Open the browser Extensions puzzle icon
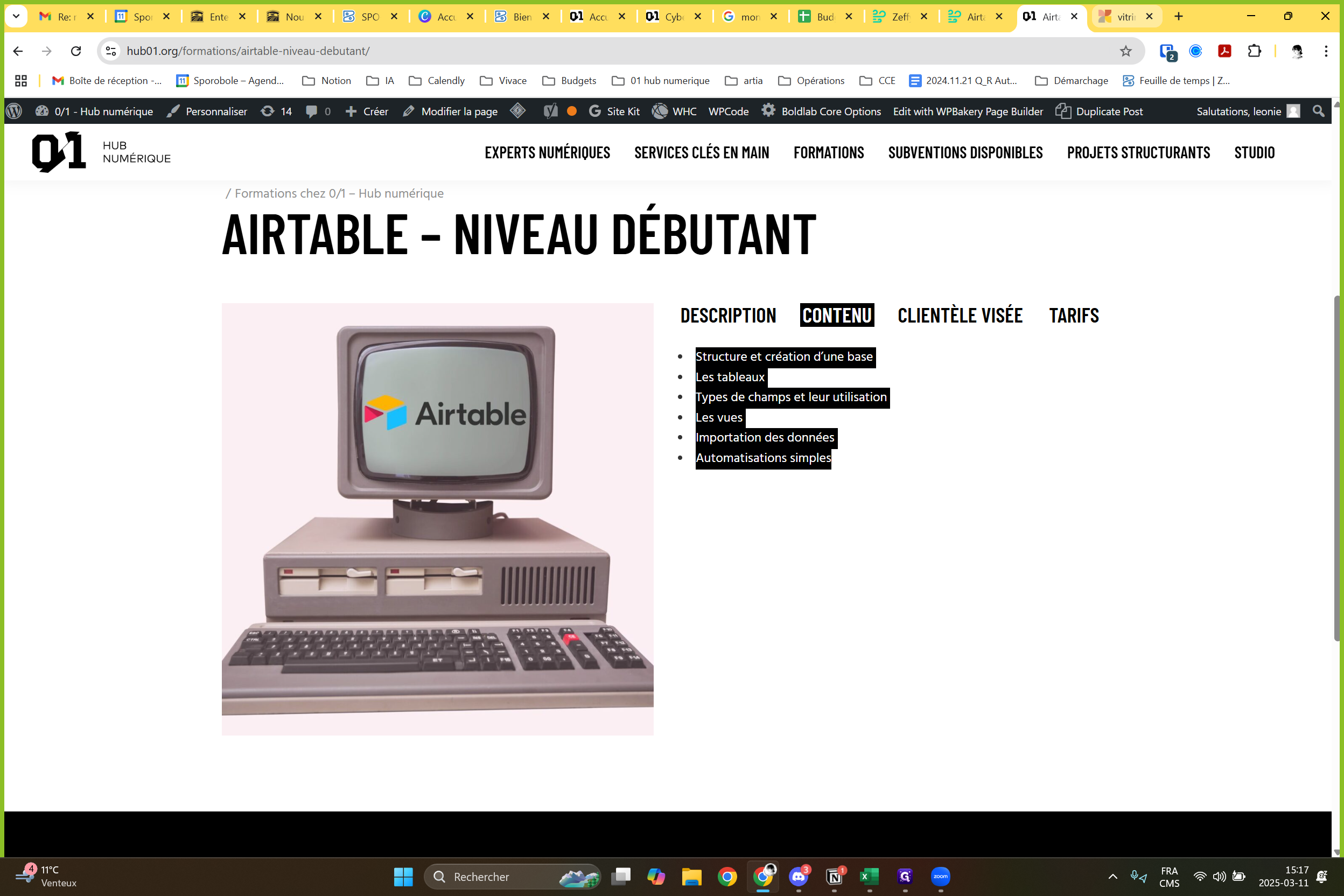 click(1254, 51)
